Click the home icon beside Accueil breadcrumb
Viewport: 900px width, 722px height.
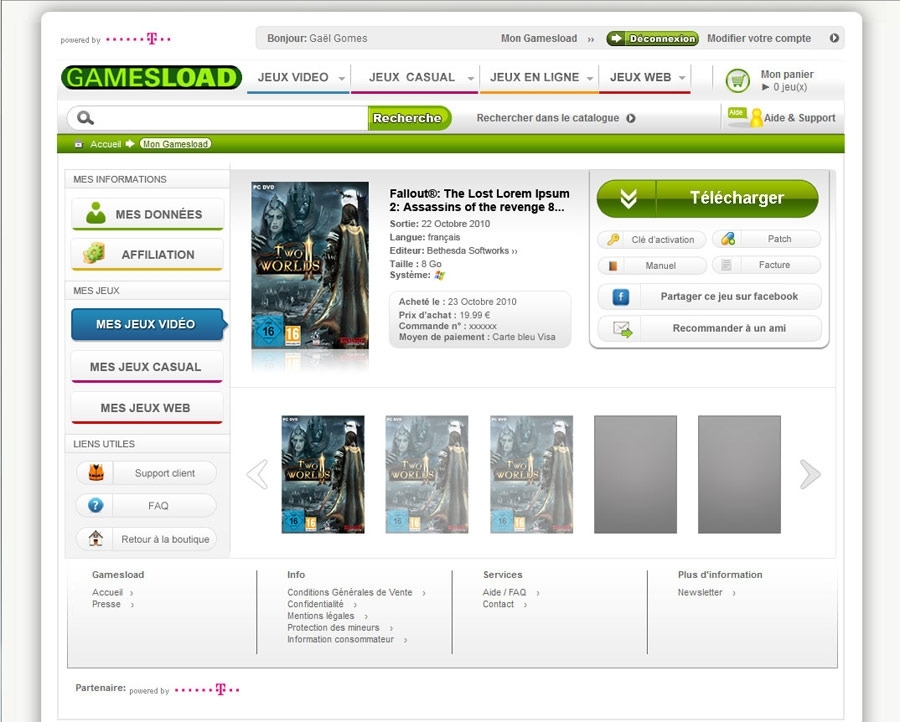point(79,144)
